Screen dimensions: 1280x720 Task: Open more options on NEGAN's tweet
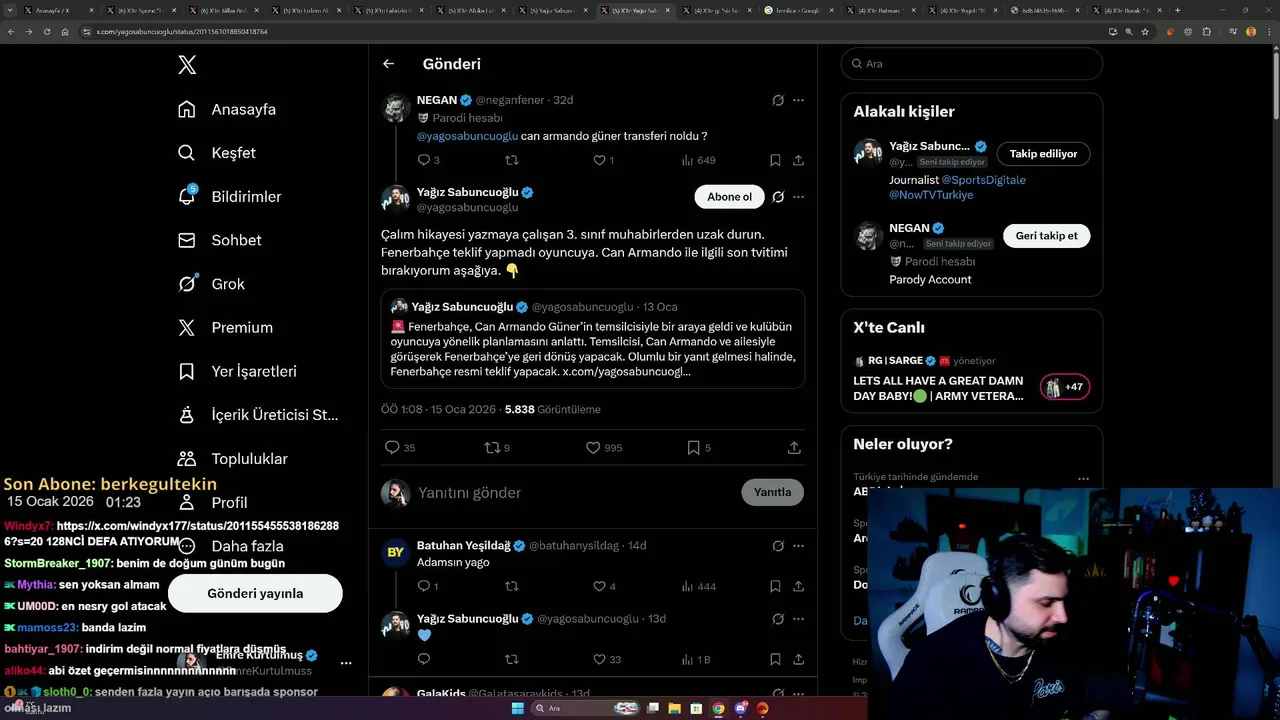[x=798, y=100]
